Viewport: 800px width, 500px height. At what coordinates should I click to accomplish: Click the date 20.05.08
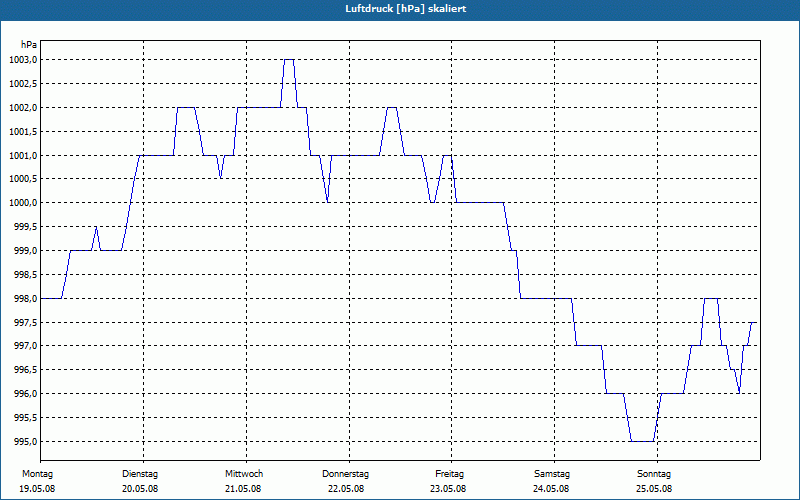click(140, 489)
